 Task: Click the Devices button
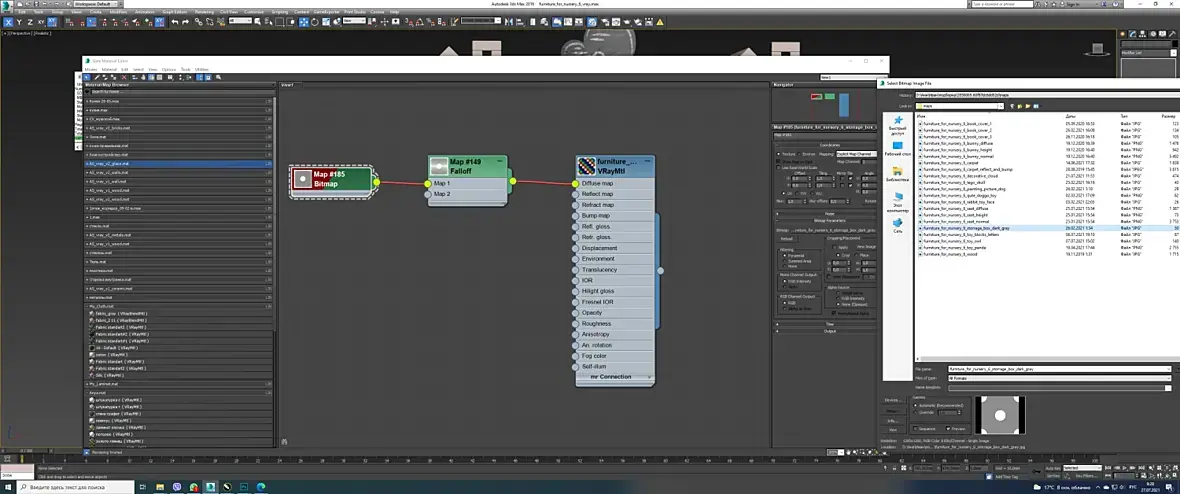(x=892, y=400)
